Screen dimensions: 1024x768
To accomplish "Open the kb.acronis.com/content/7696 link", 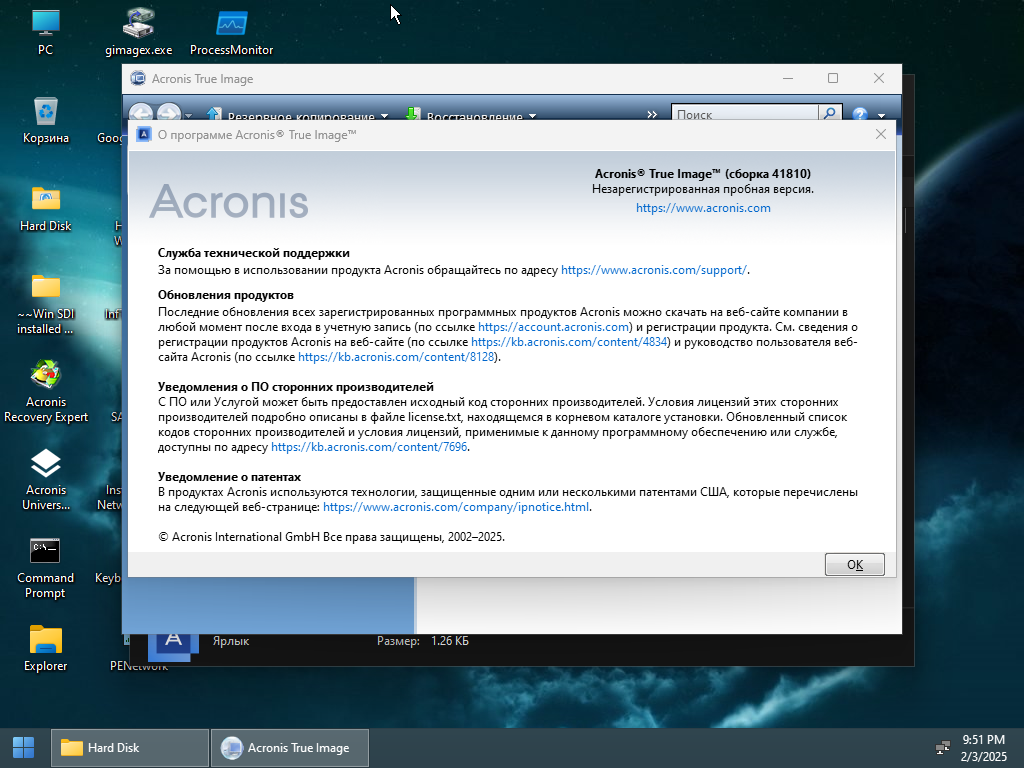I will tap(369, 447).
